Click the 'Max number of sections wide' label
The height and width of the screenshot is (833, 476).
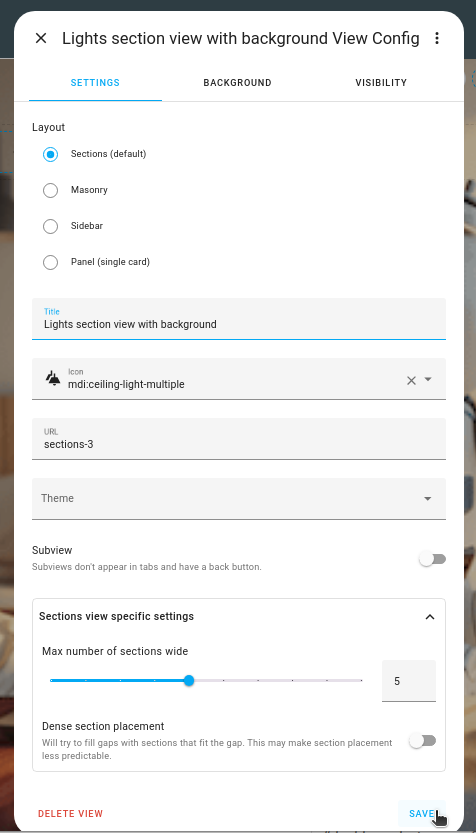click(x=115, y=651)
